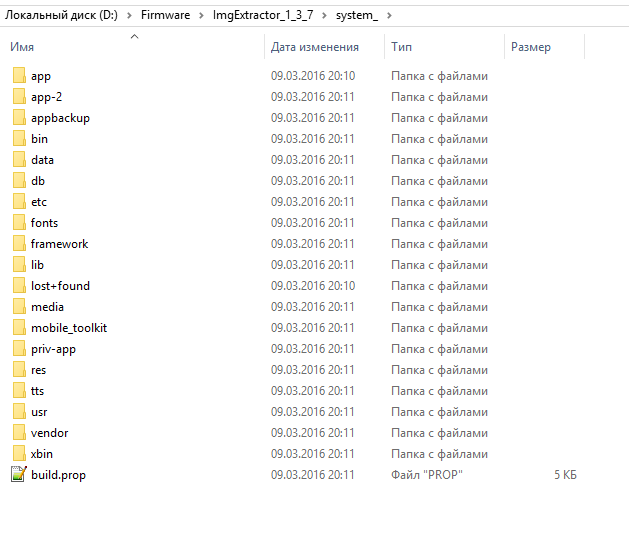This screenshot has width=629, height=553.
Task: Select the mobile_toolkit folder icon
Action: [x=19, y=327]
